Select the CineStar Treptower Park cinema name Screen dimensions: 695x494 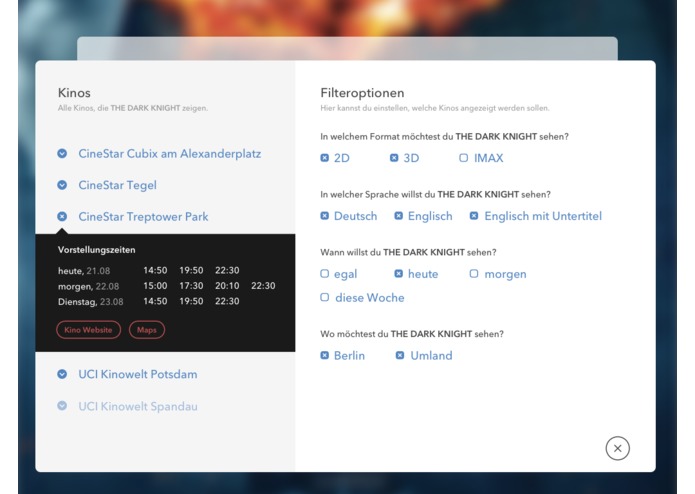pyautogui.click(x=143, y=217)
